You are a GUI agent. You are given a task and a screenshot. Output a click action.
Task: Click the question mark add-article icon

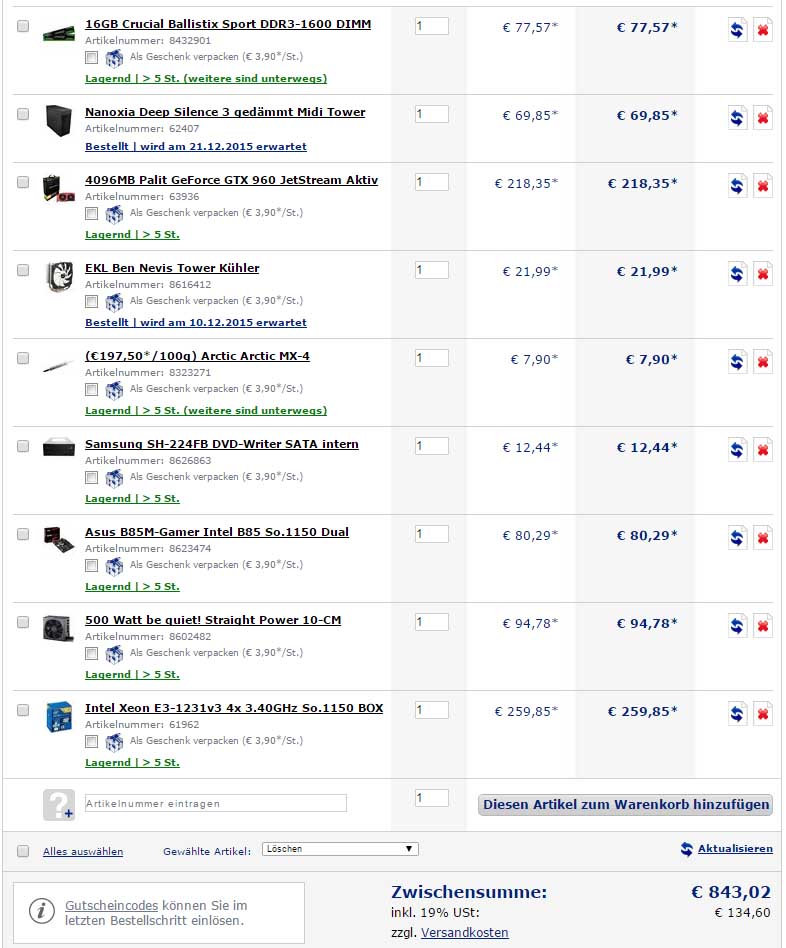pyautogui.click(x=59, y=805)
